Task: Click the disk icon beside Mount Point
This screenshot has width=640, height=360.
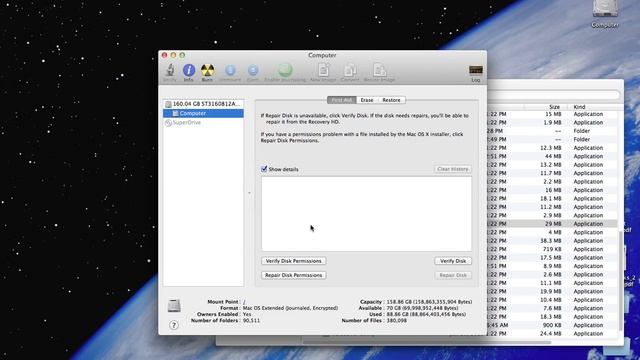Action: [174, 305]
